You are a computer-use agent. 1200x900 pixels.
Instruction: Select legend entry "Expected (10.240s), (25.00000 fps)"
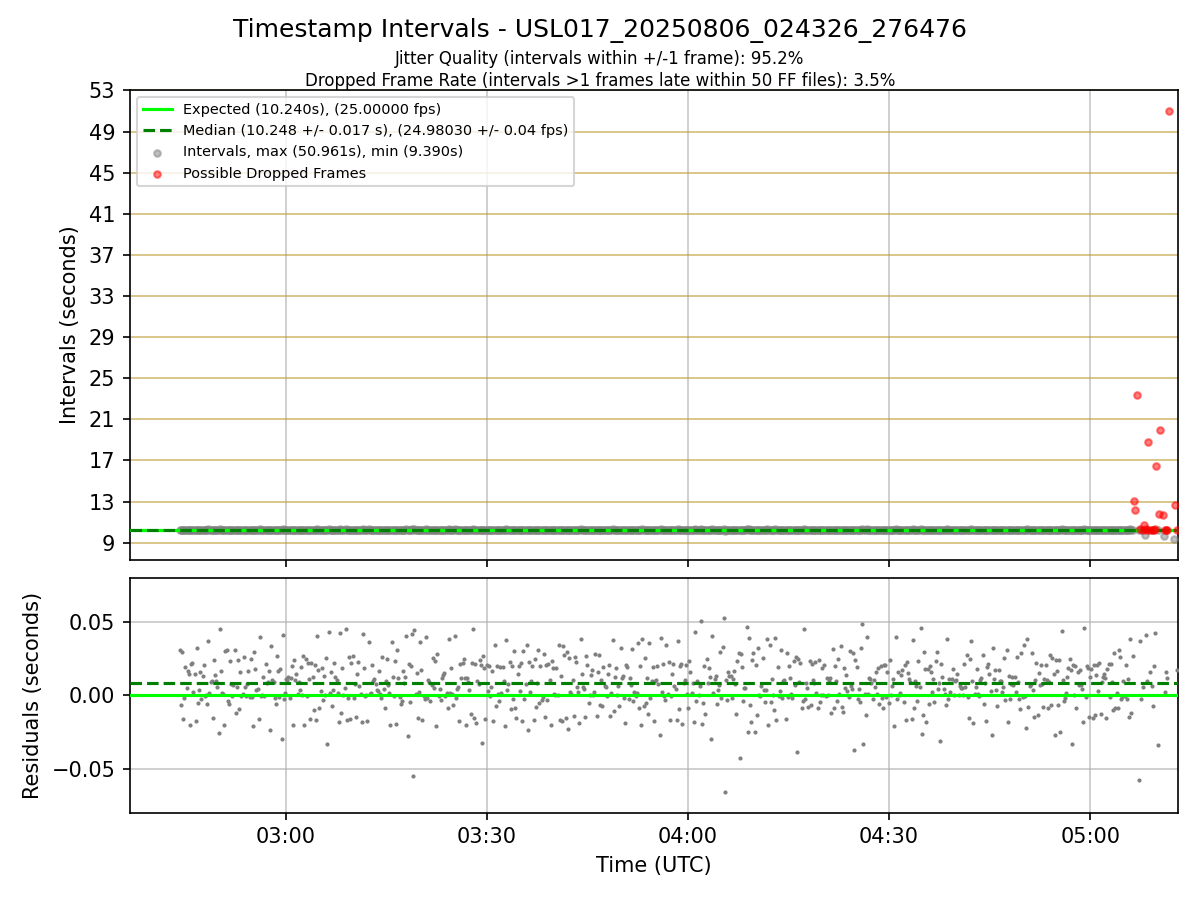tap(311, 109)
